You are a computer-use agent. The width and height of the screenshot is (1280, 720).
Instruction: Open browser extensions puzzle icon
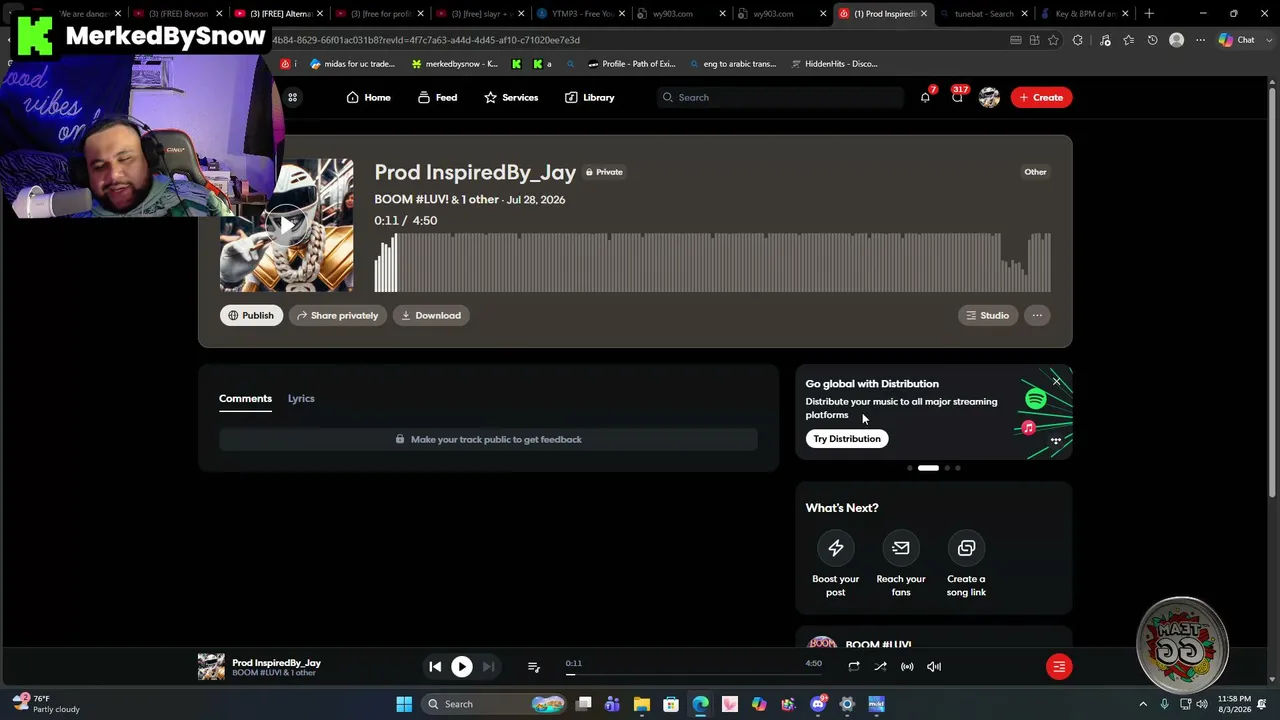pyautogui.click(x=1078, y=40)
